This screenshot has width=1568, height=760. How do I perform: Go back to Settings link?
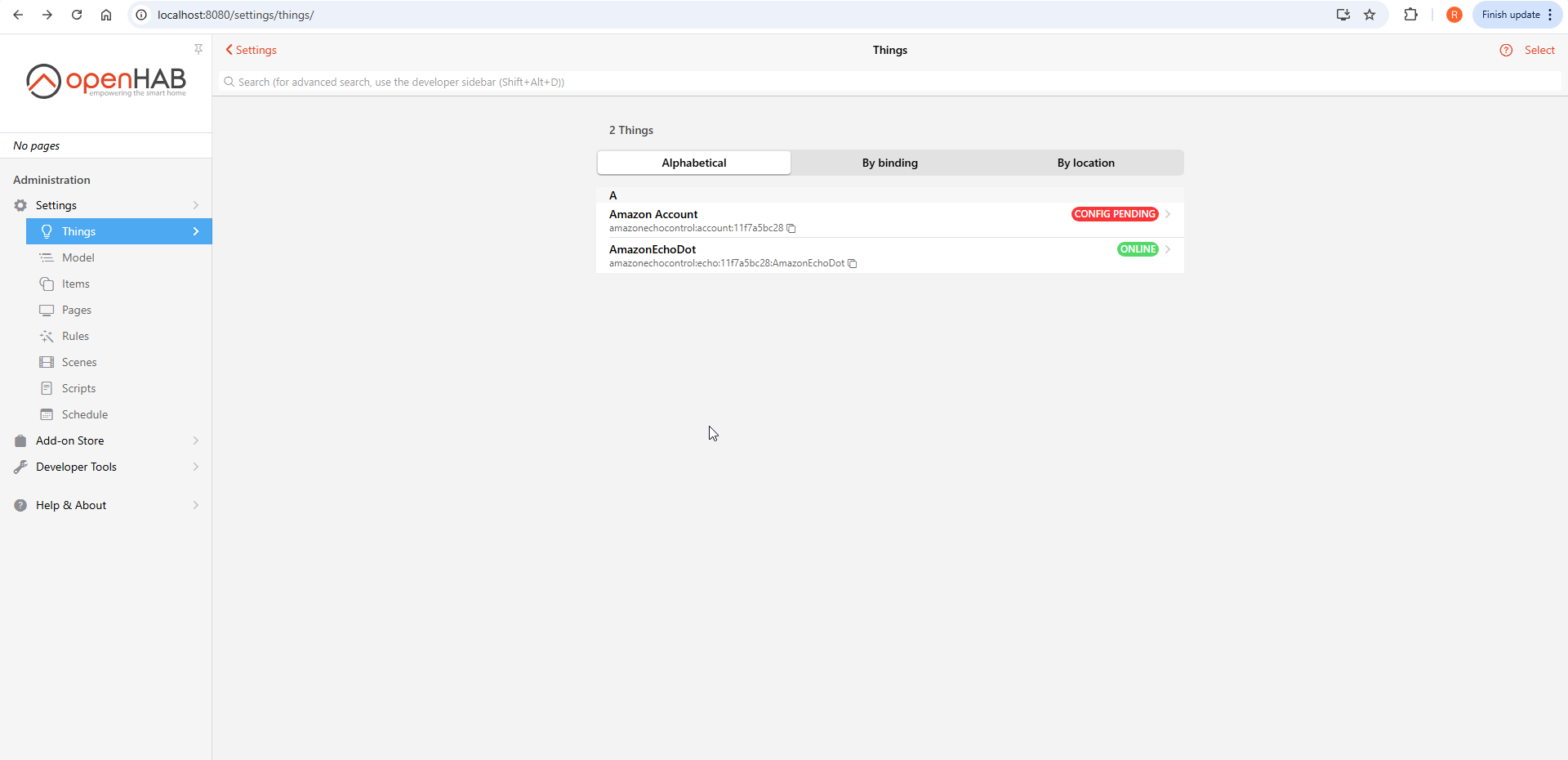(251, 50)
